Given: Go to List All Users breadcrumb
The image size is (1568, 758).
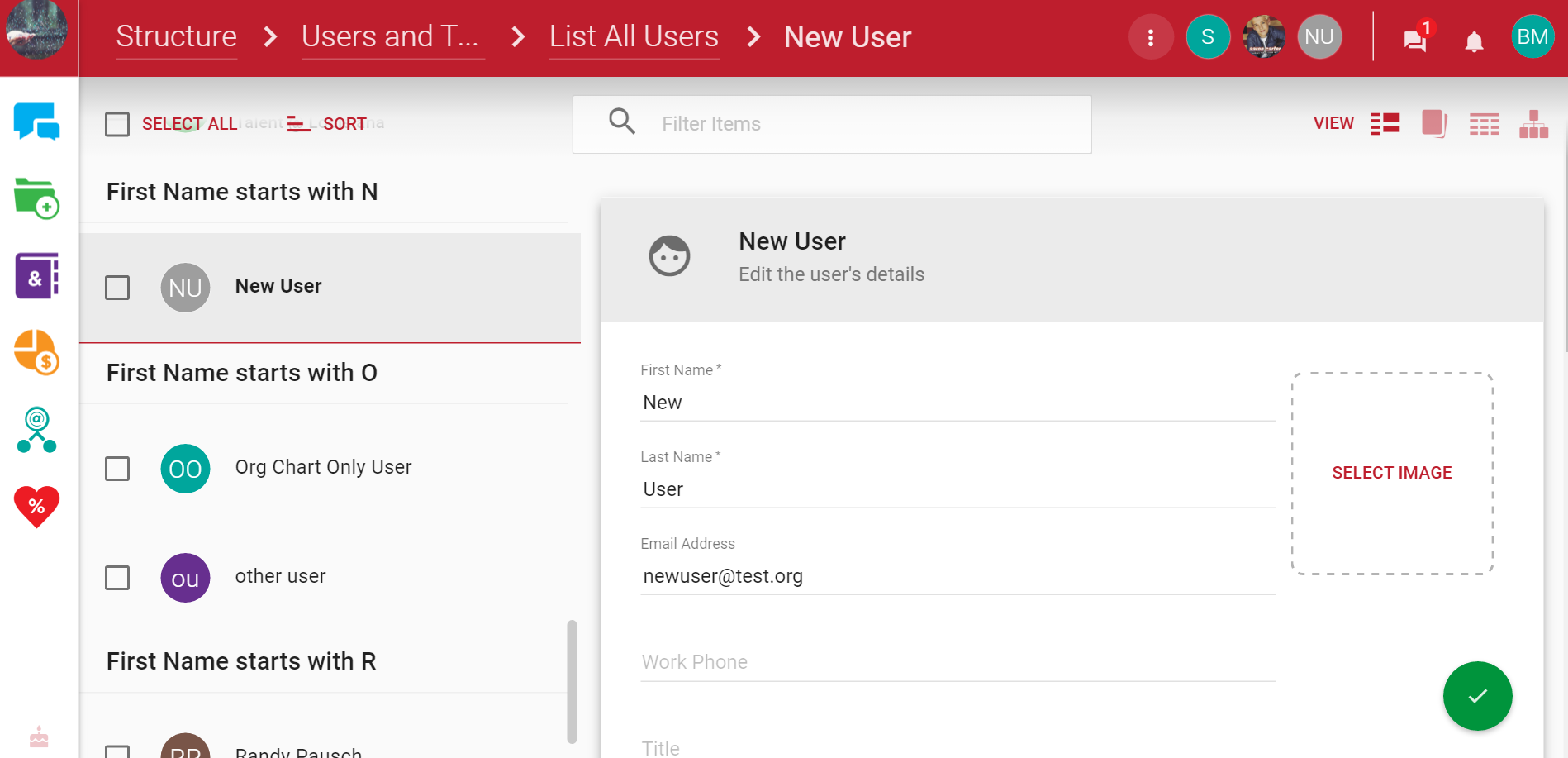Looking at the screenshot, I should coord(634,37).
